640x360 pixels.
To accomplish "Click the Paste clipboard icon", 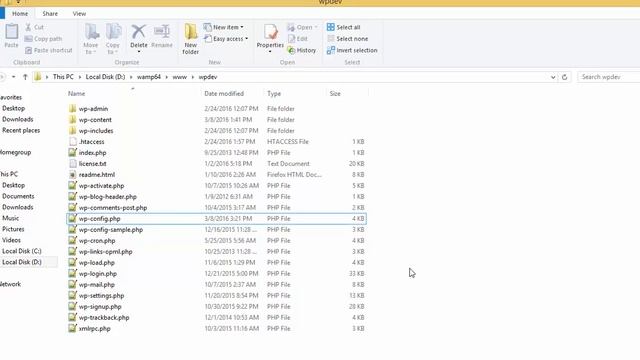I will coord(11,32).
